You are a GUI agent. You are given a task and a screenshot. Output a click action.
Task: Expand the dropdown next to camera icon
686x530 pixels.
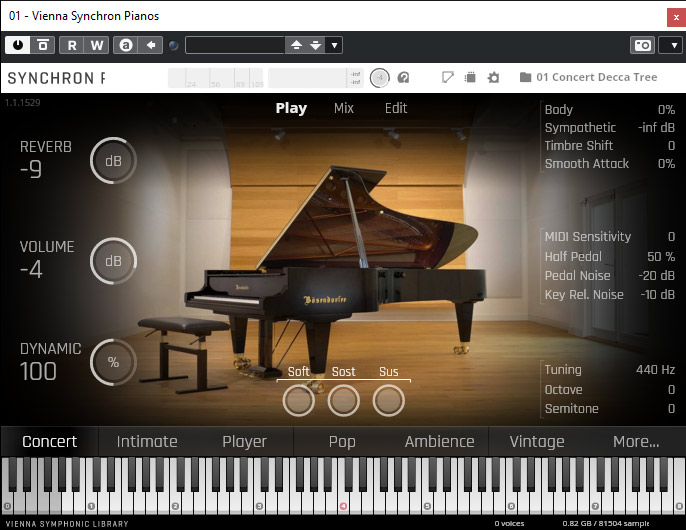(x=669, y=45)
